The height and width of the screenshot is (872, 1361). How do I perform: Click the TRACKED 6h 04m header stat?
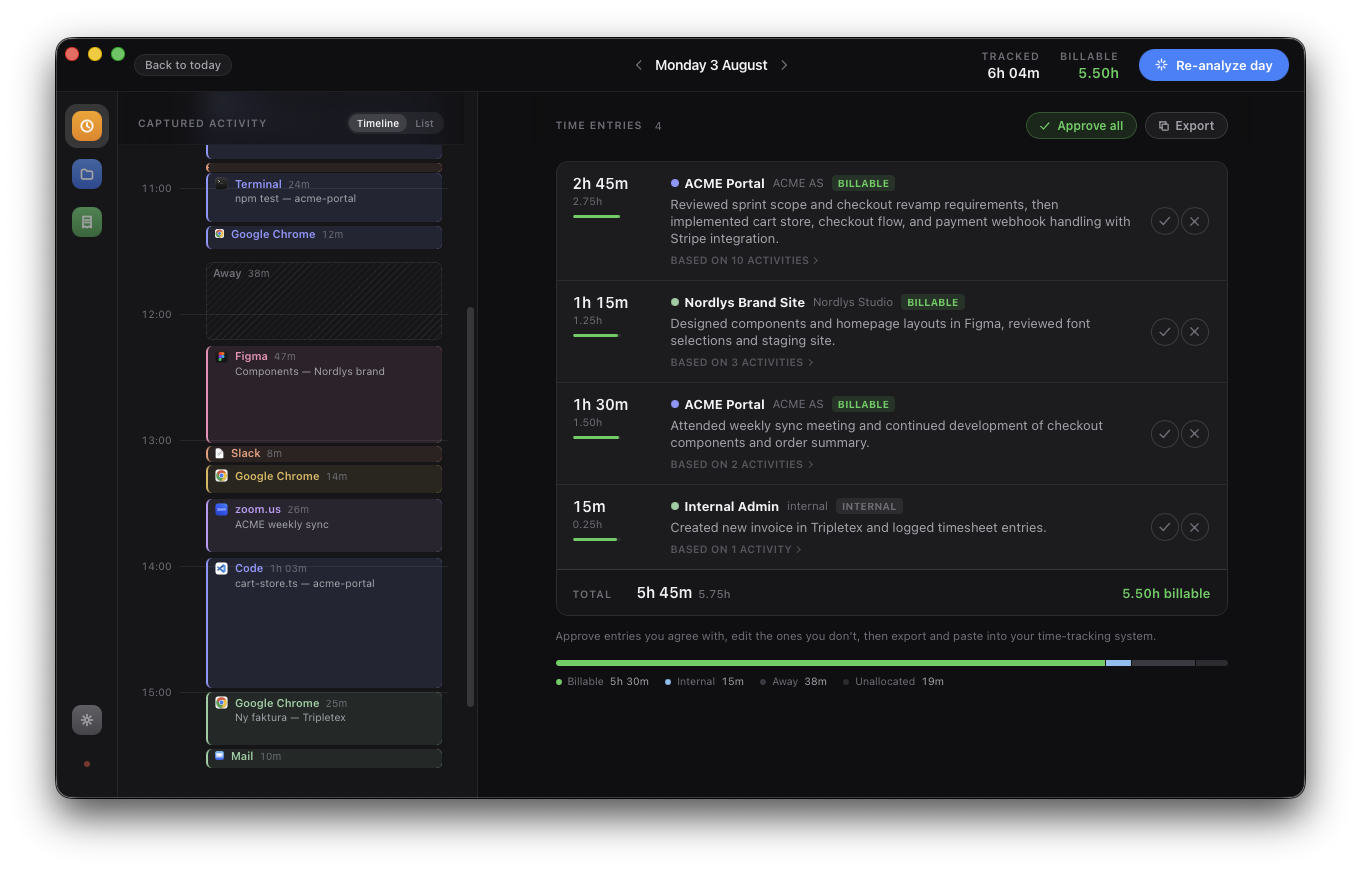point(1010,65)
